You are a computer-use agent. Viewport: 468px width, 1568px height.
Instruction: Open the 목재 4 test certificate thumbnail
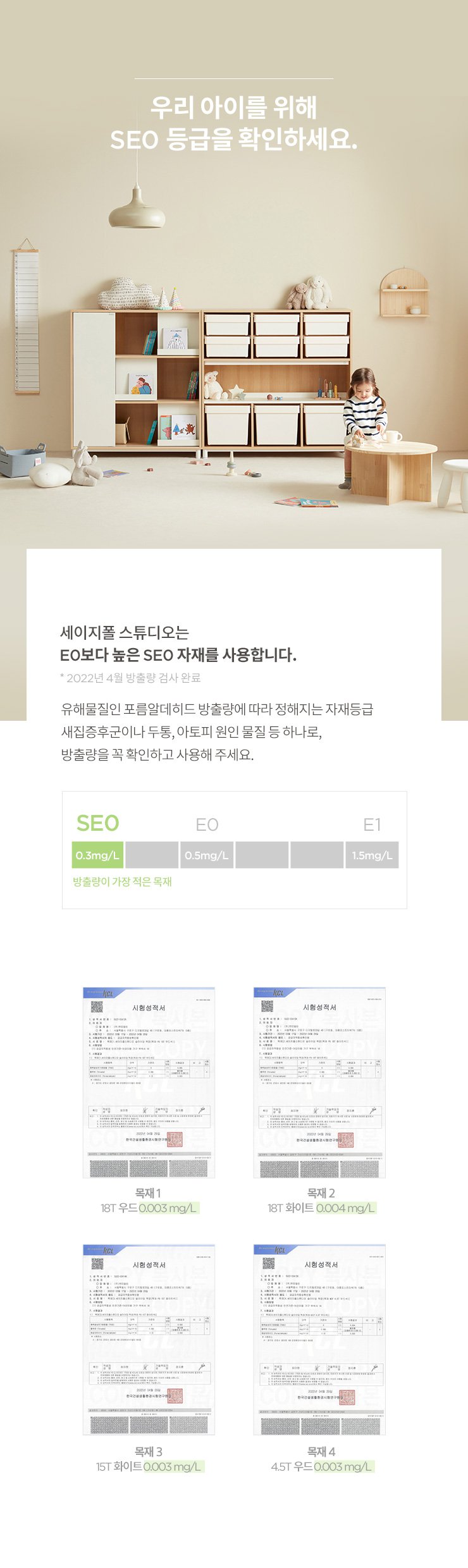tap(319, 1339)
